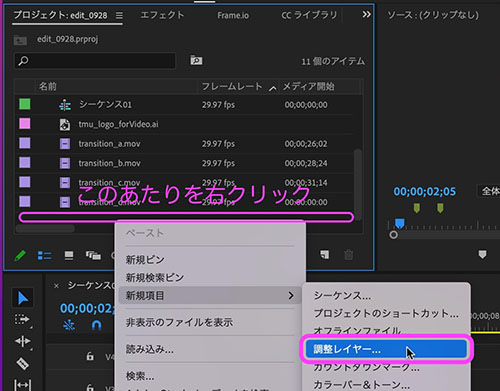Open the 全体 zoom level dropdown
The height and width of the screenshot is (391, 500).
click(489, 191)
